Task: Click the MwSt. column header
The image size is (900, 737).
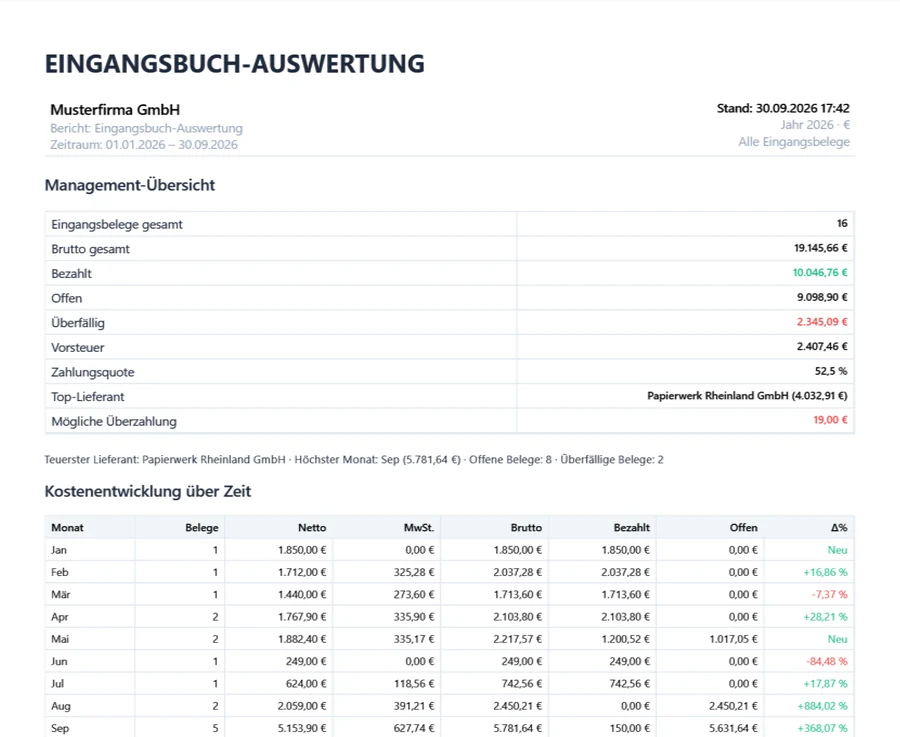Action: [x=418, y=527]
